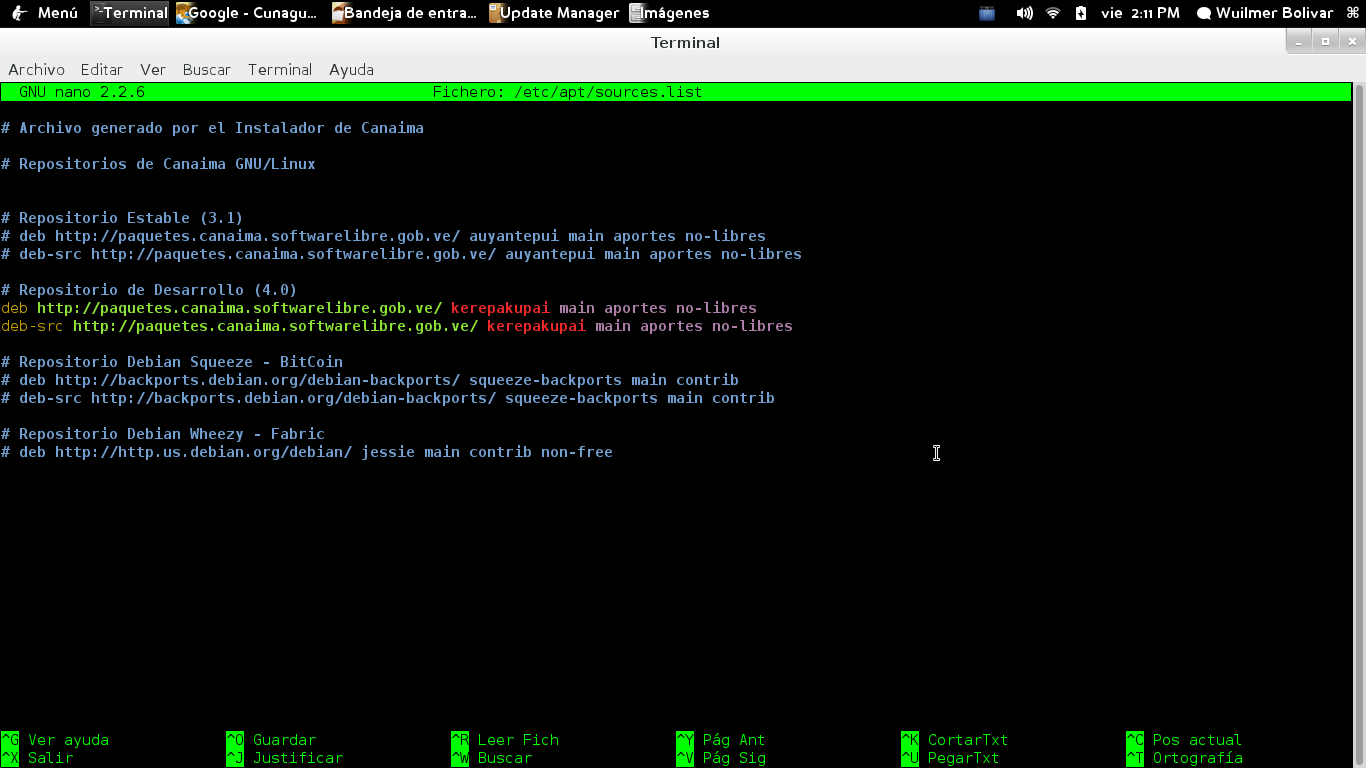Viewport: 1366px width, 768px height.
Task: Open the Imágenes window in panel
Action: pos(670,13)
